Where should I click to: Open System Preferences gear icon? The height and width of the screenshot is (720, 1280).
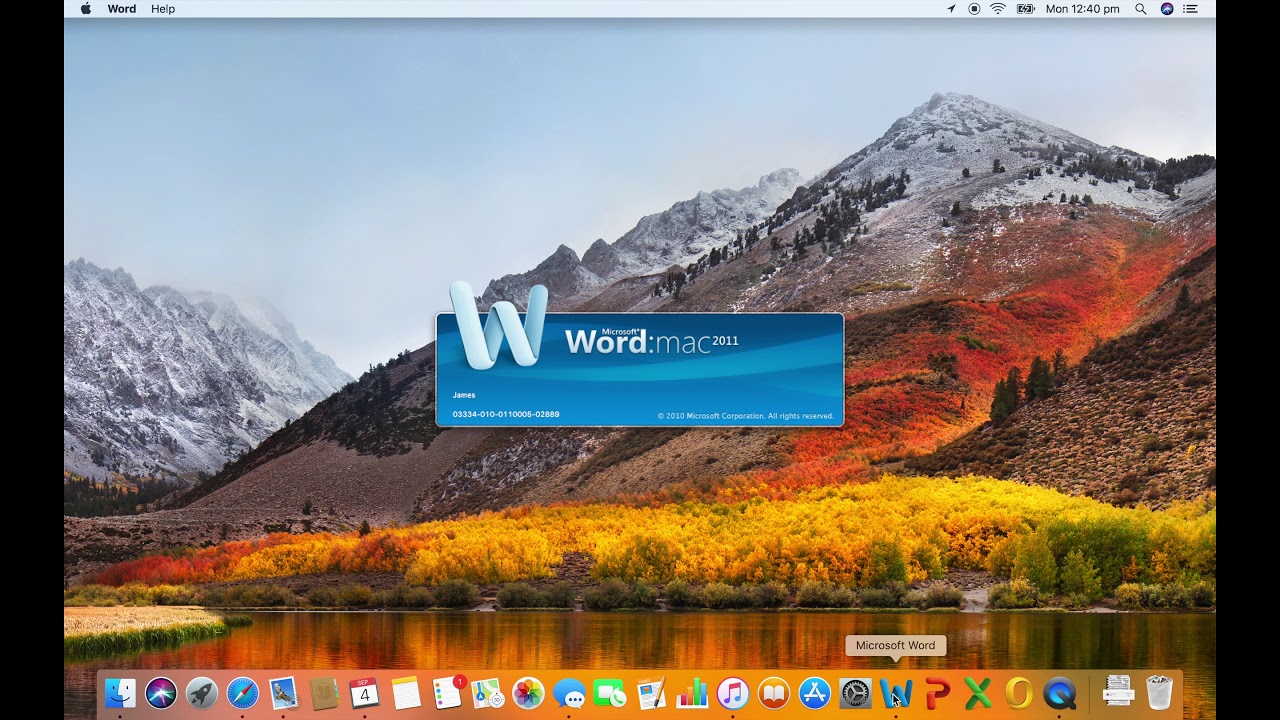click(855, 692)
